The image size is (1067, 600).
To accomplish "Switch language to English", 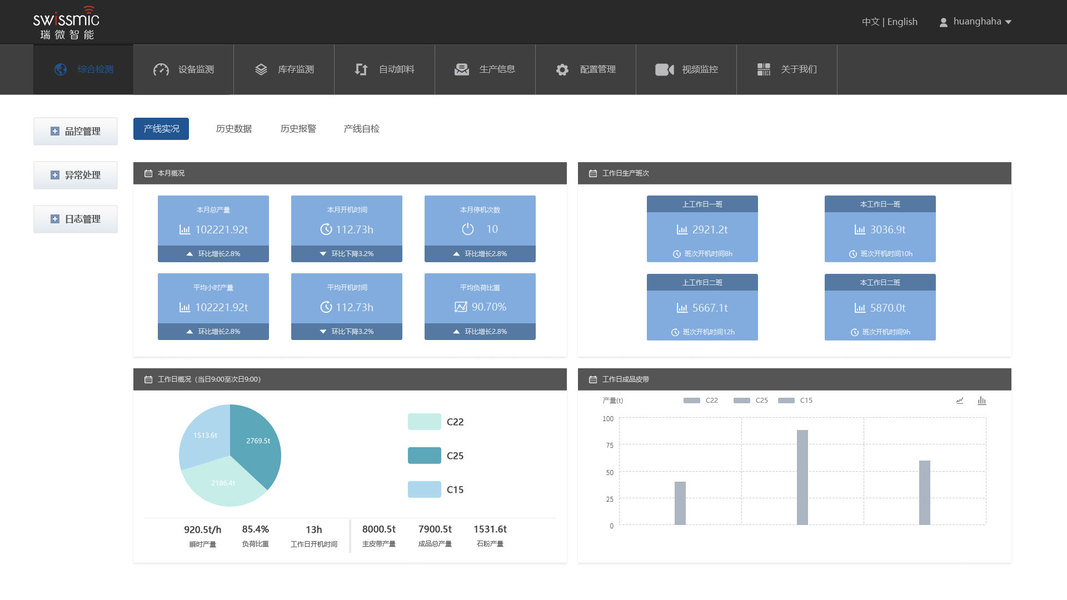I will [902, 22].
